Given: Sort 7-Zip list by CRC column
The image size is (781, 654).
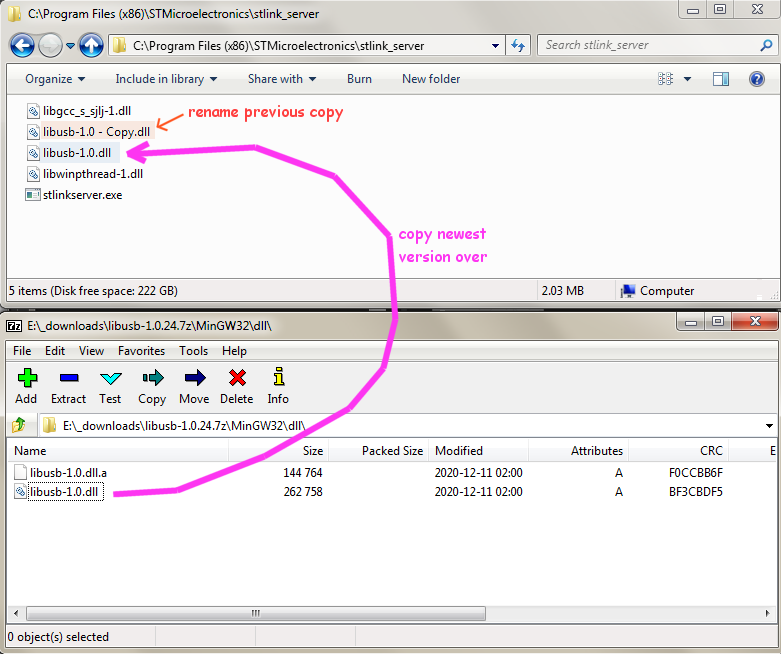Looking at the screenshot, I should point(679,451).
